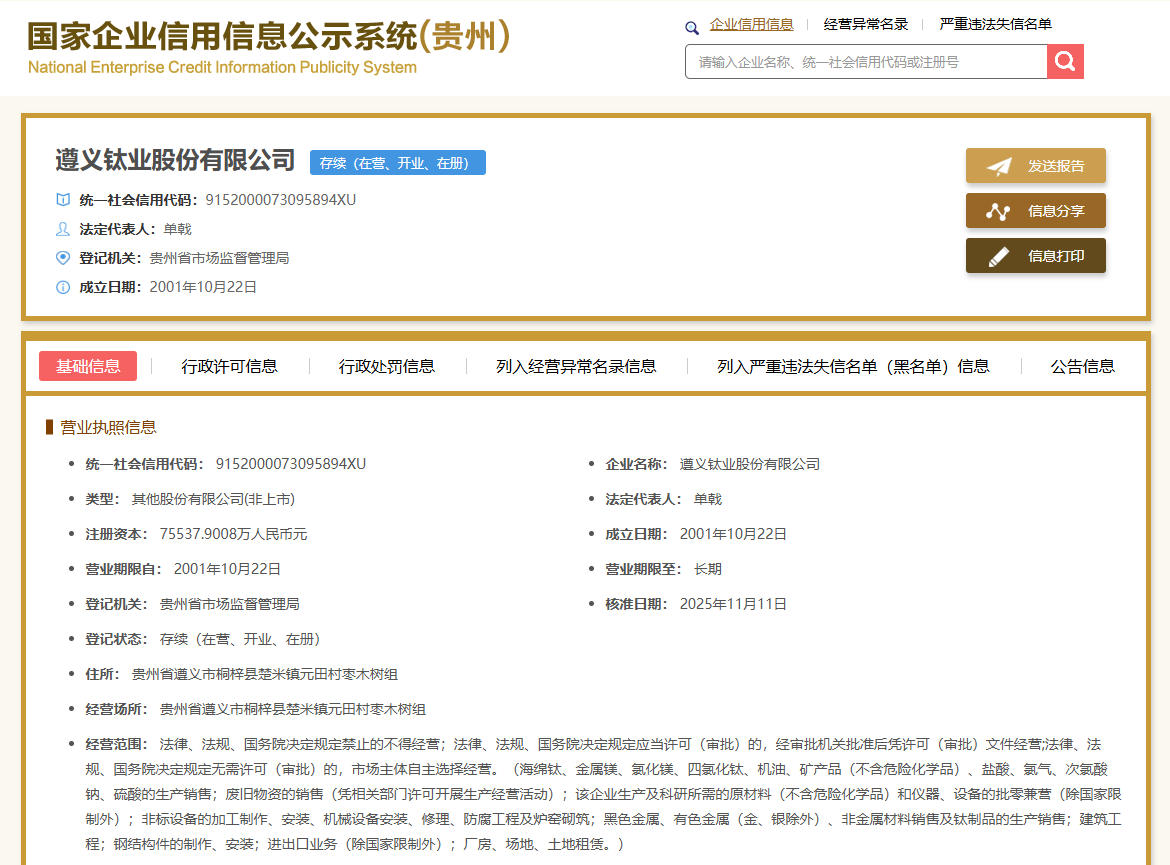Click the person icon beside 法定代表人 in header card

click(x=63, y=228)
